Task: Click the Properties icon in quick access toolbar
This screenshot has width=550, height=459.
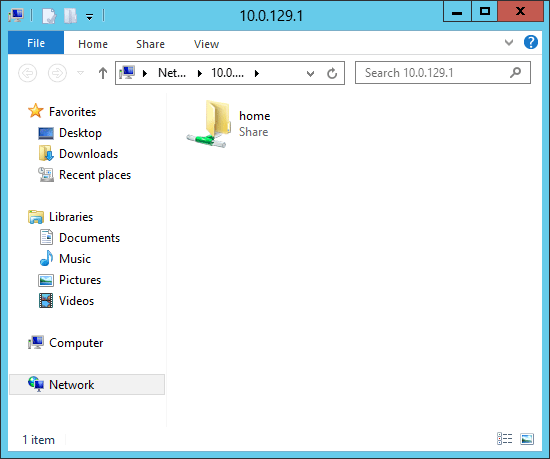Action: pos(49,16)
